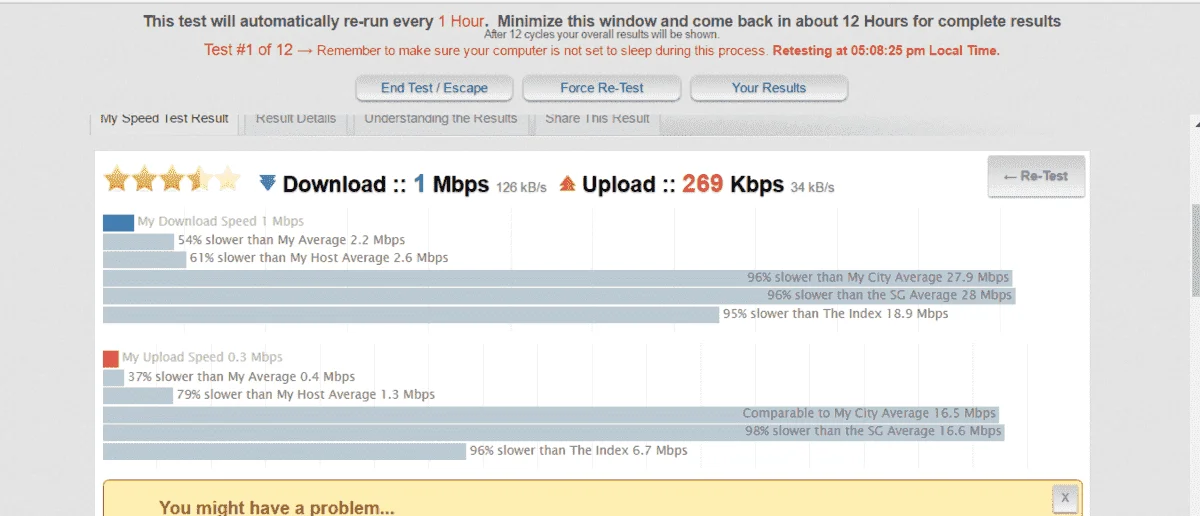This screenshot has width=1200, height=516.
Task: Click the End Test / Escape button
Action: coord(434,88)
